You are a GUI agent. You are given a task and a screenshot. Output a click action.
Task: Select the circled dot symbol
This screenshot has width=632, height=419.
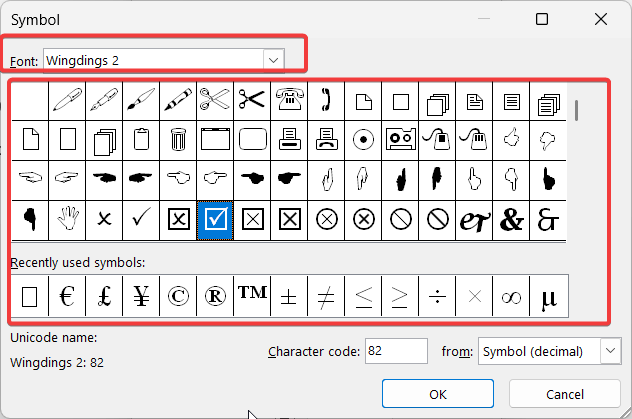[363, 140]
